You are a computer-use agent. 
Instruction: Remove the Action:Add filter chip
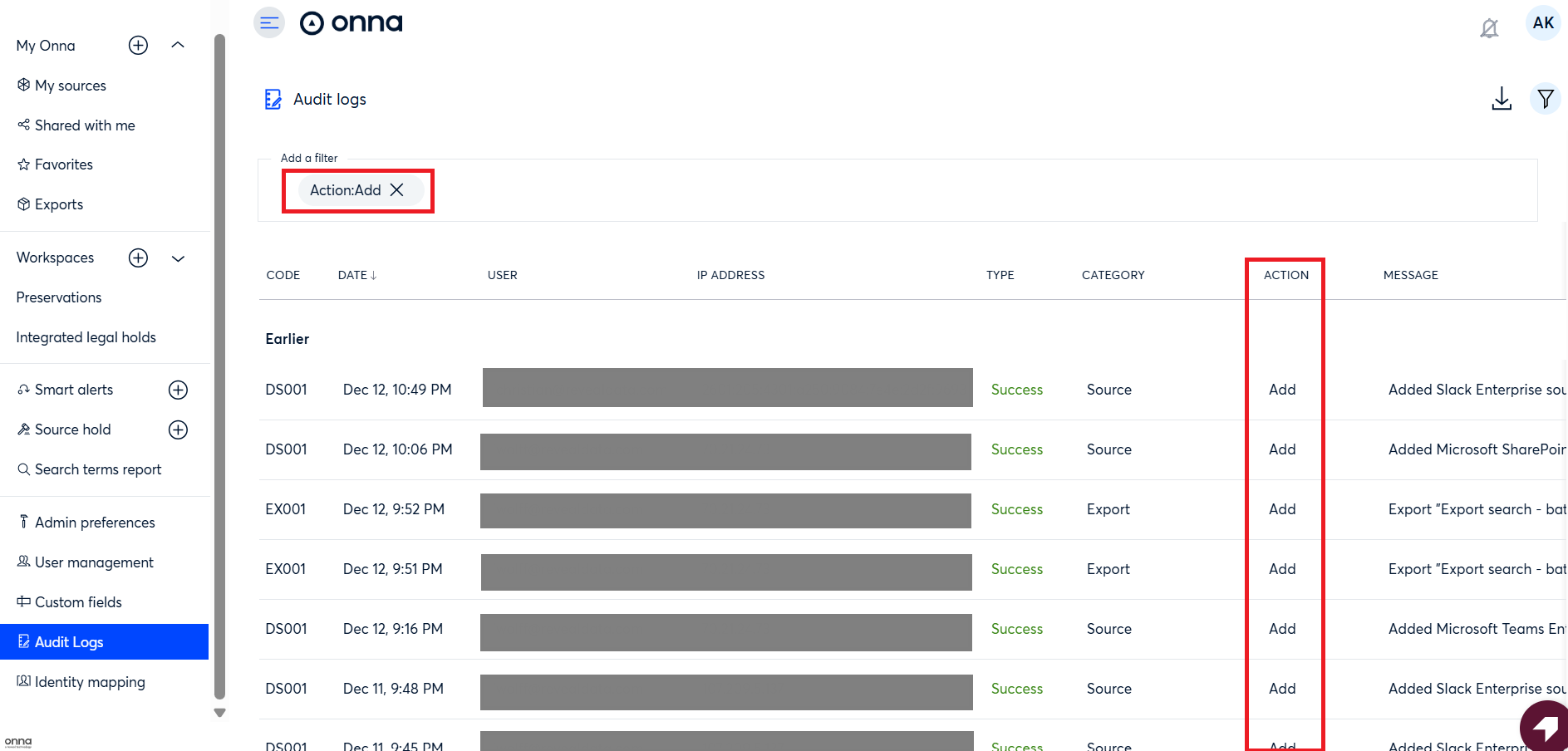[397, 190]
